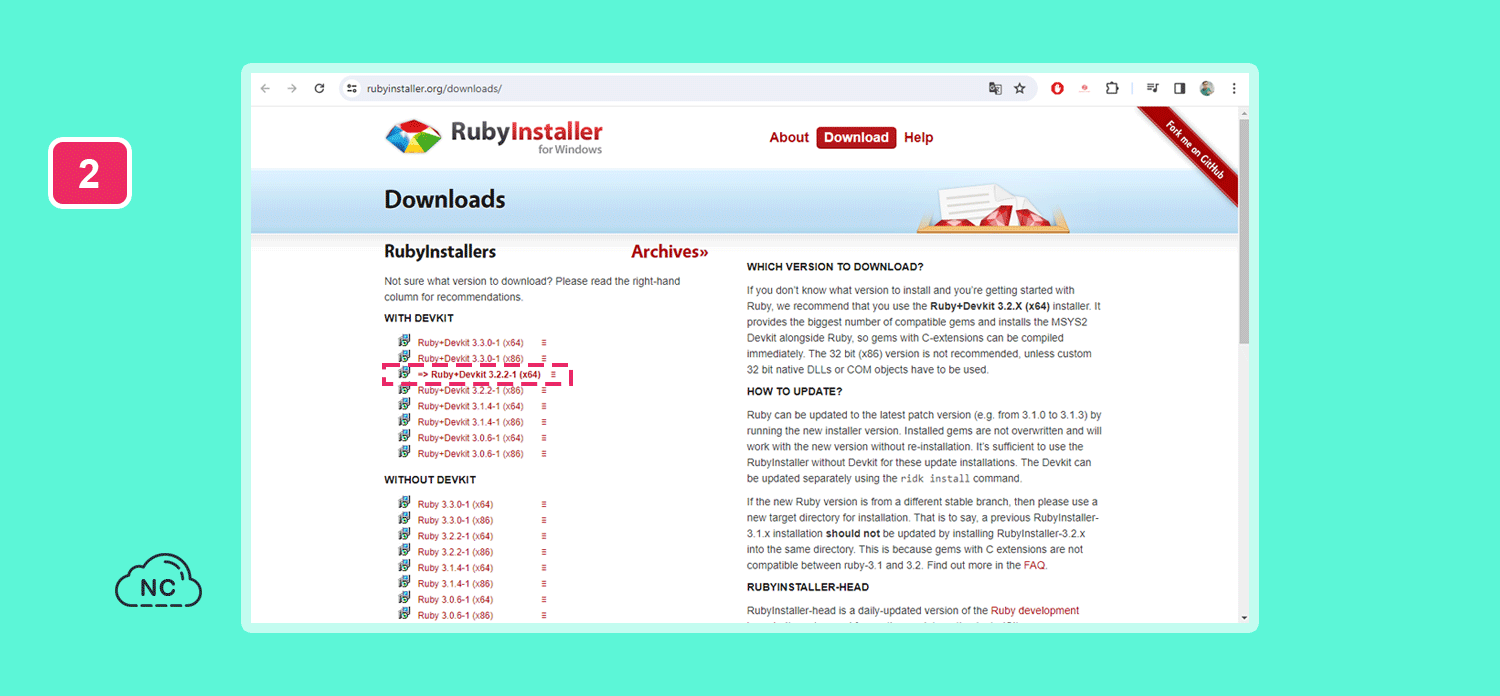This screenshot has height=696, width=1500.
Task: Download Ruby+Devkit 3.3.0-1 (x86)
Action: pyautogui.click(x=471, y=358)
